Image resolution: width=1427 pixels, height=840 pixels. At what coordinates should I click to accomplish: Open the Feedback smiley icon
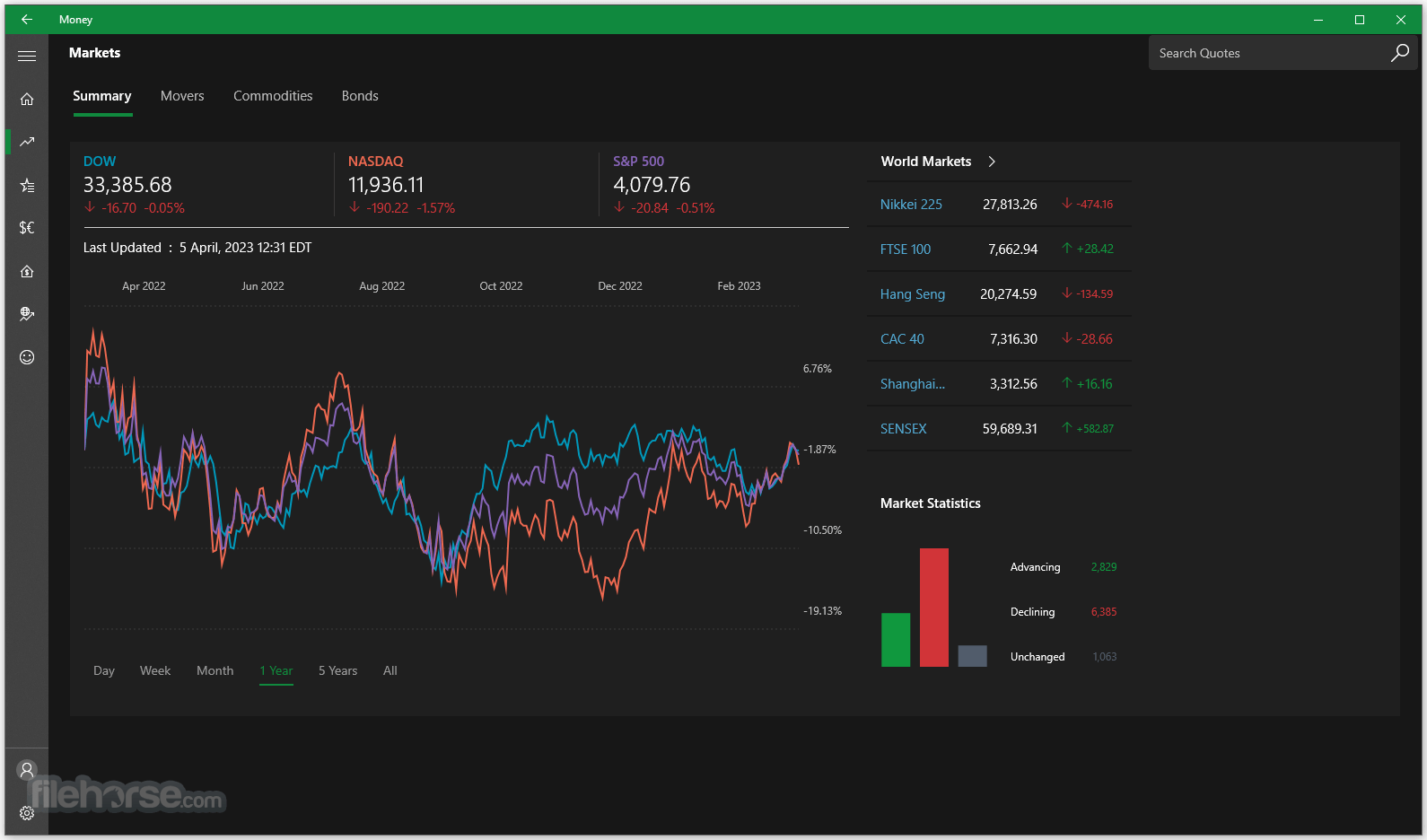point(27,357)
